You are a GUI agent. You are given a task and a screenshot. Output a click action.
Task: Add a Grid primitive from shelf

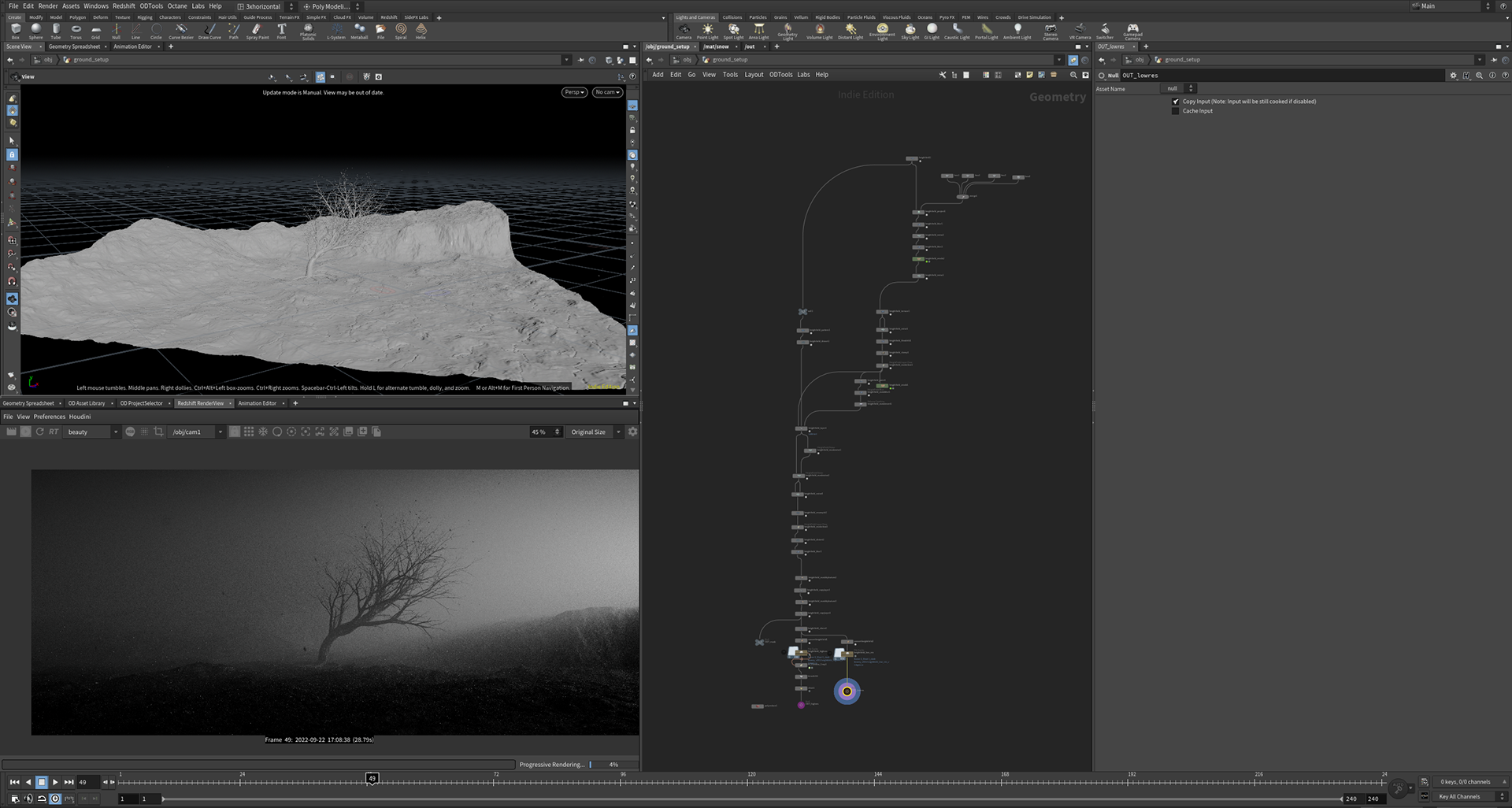95,31
